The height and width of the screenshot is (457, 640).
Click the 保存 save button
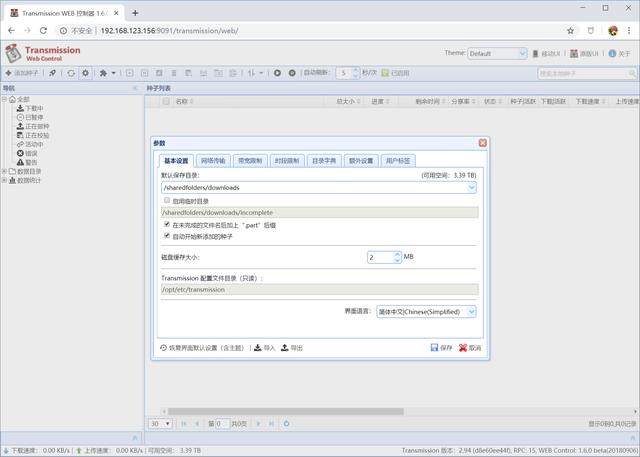click(441, 348)
